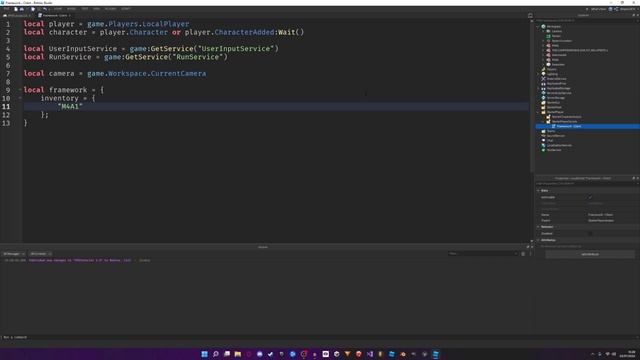Select the ReplicatedFirst service icon
640x360 pixels.
(544, 83)
